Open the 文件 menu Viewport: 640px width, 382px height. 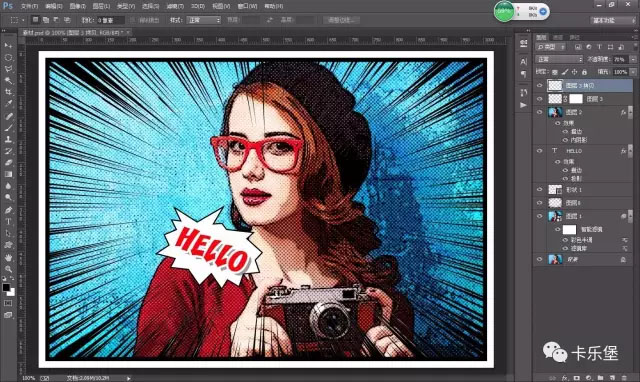point(29,6)
